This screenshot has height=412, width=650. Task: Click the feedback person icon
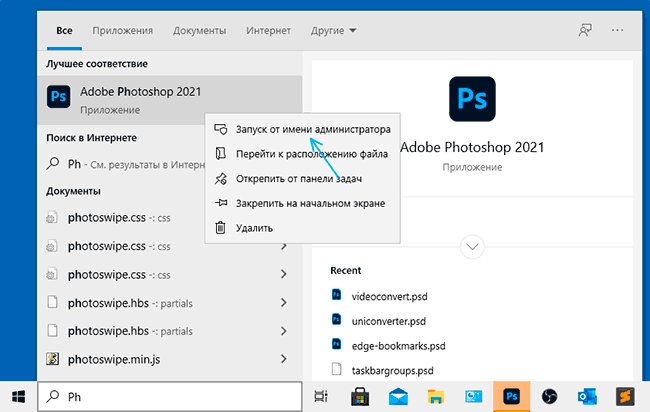tap(585, 30)
